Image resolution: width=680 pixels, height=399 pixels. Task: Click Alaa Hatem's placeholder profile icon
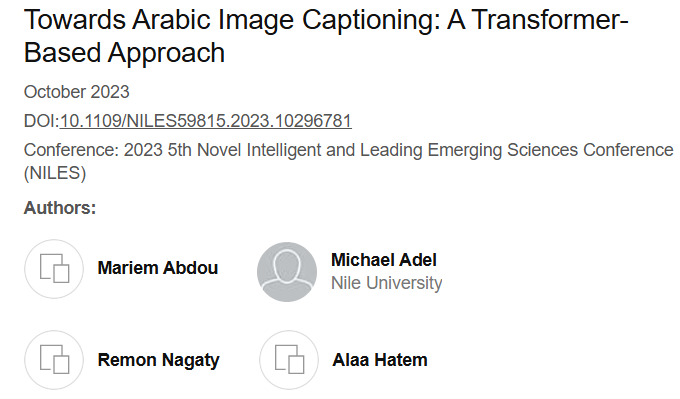pyautogui.click(x=289, y=360)
